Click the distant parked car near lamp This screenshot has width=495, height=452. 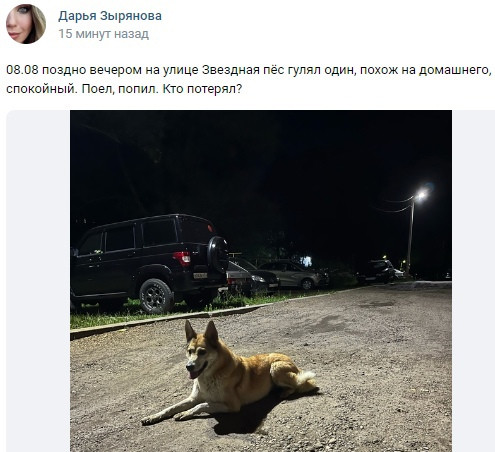(376, 272)
